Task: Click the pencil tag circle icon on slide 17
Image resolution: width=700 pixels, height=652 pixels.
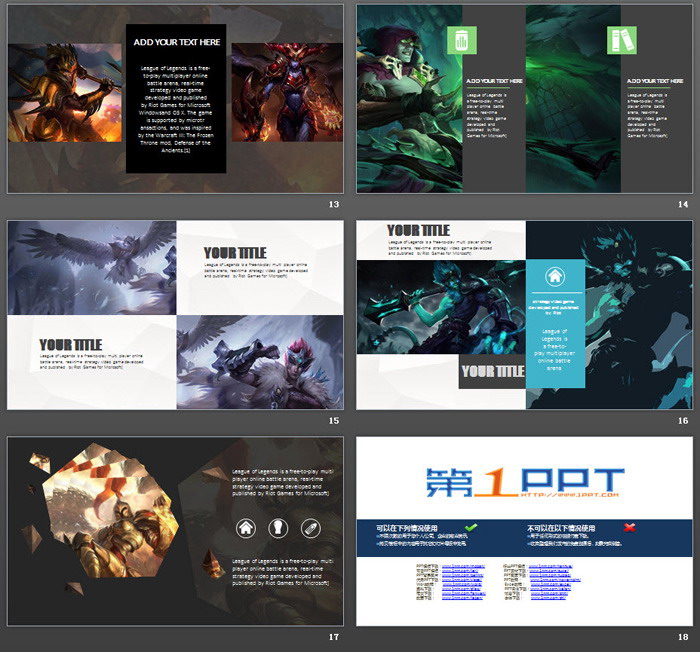Action: point(311,528)
